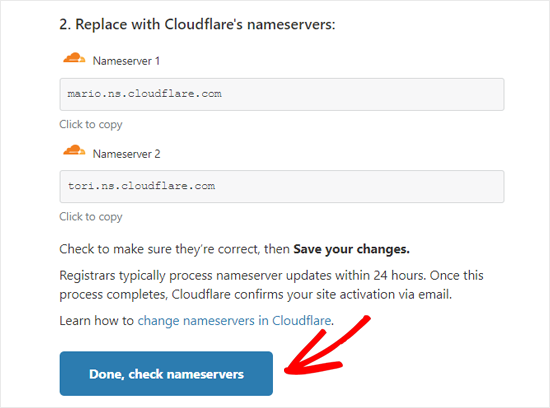Open the 'change nameservers in Cloudflare' link
The image size is (550, 408).
tap(234, 321)
